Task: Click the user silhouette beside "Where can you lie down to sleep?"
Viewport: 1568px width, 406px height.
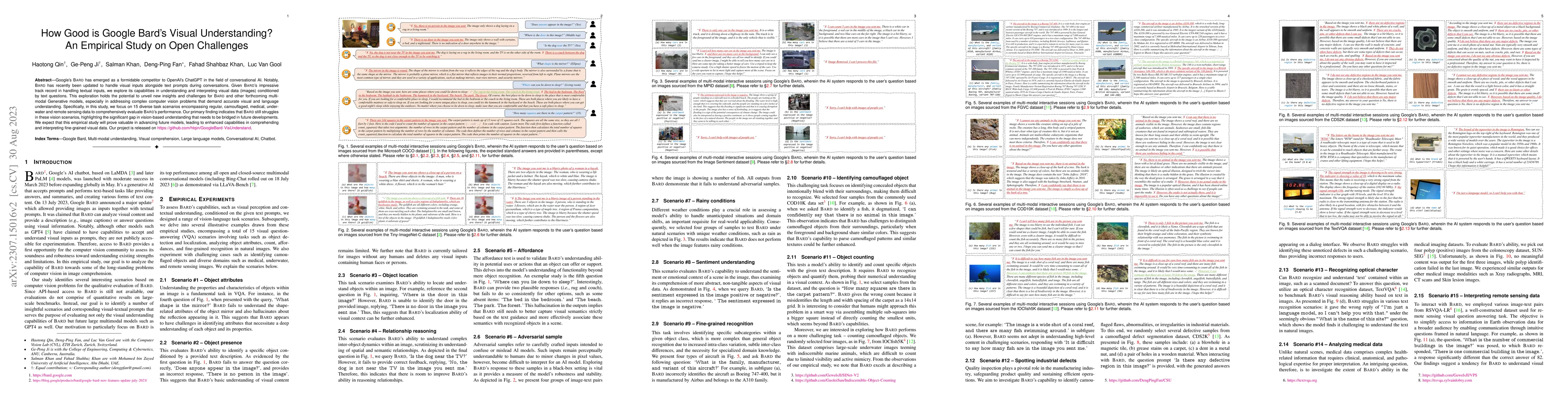Action: 593,85
